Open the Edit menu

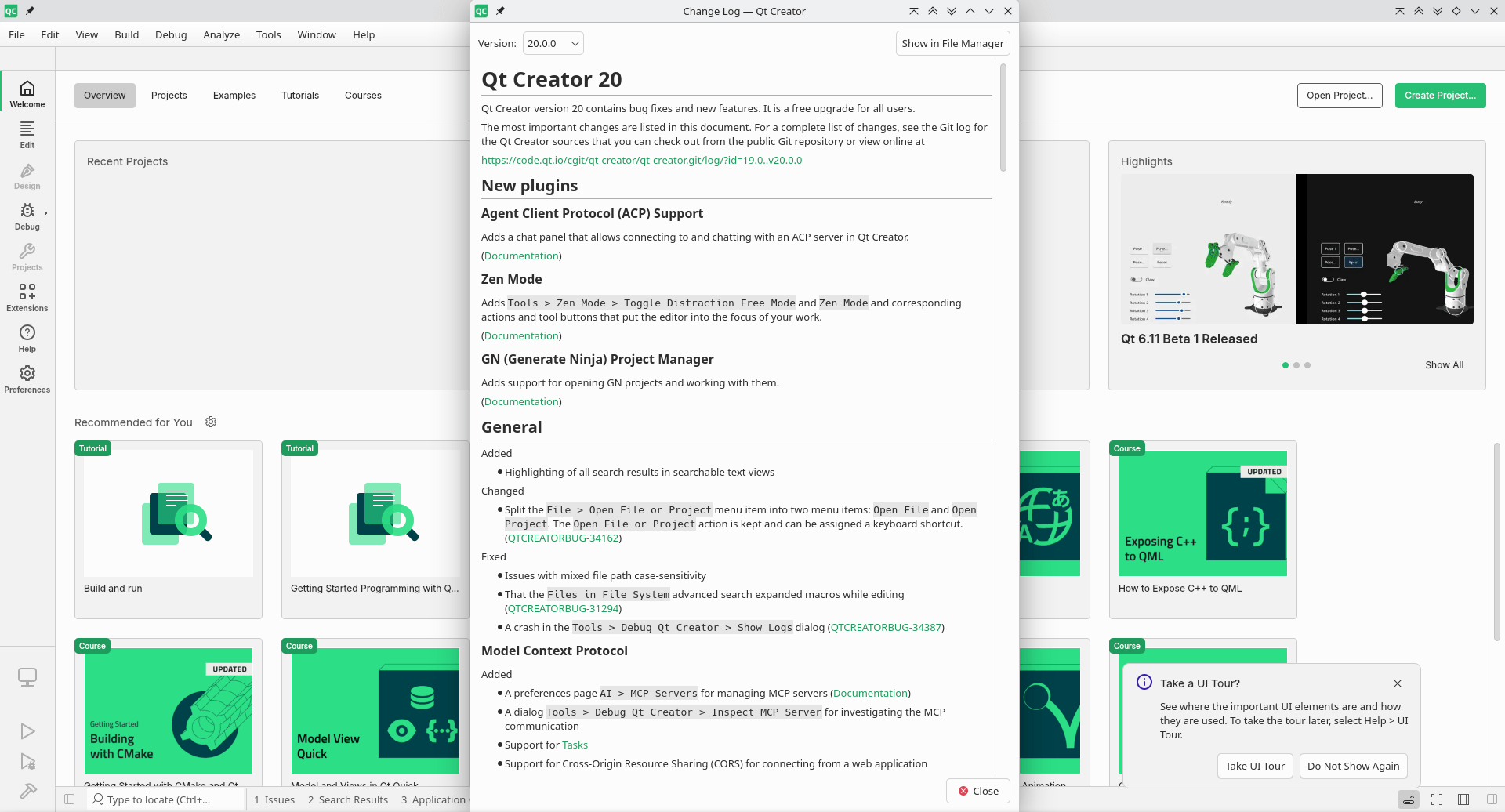50,34
